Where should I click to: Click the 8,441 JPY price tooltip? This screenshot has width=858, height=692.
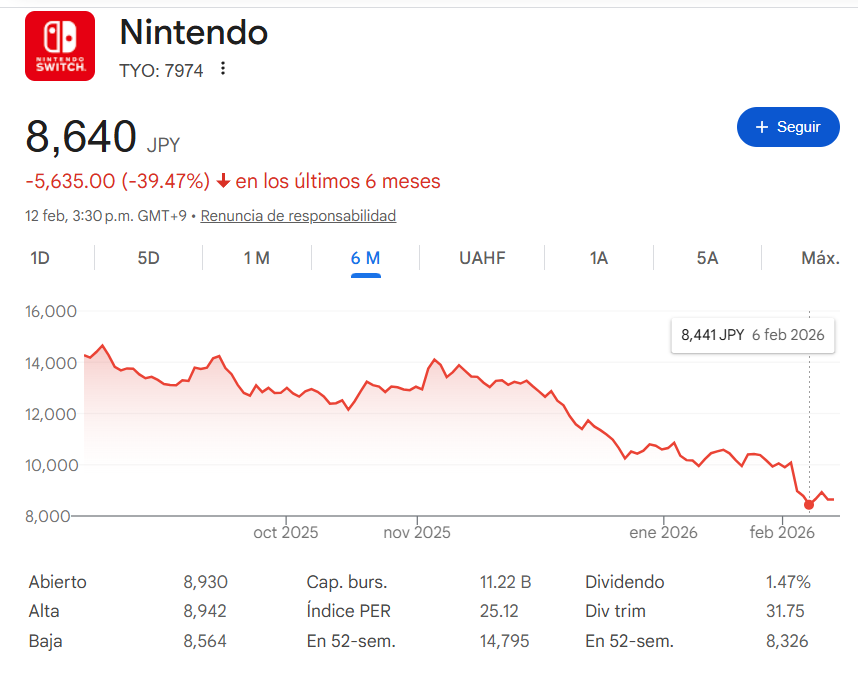point(752,335)
